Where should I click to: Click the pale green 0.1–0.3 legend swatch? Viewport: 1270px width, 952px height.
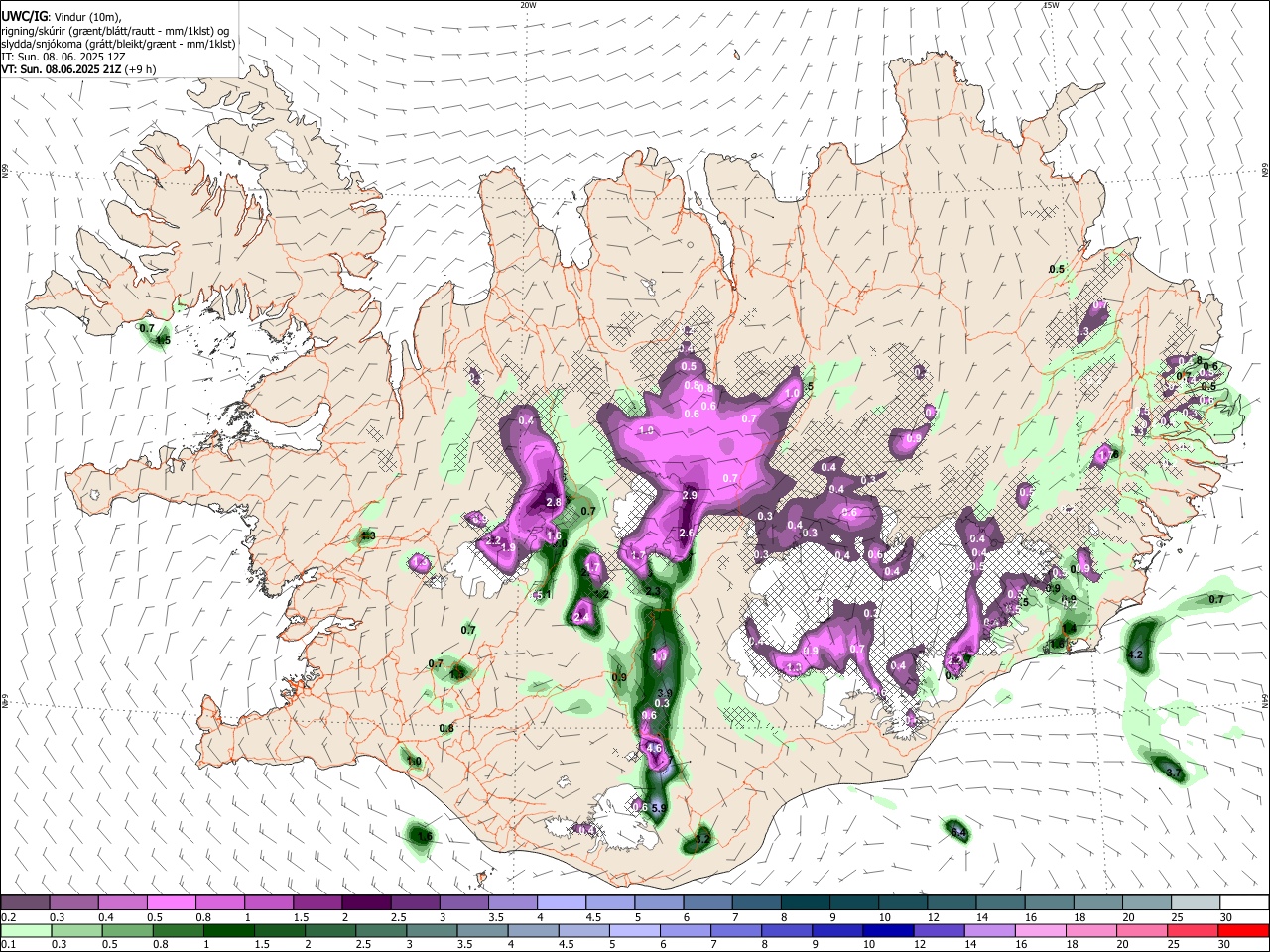click(x=26, y=930)
